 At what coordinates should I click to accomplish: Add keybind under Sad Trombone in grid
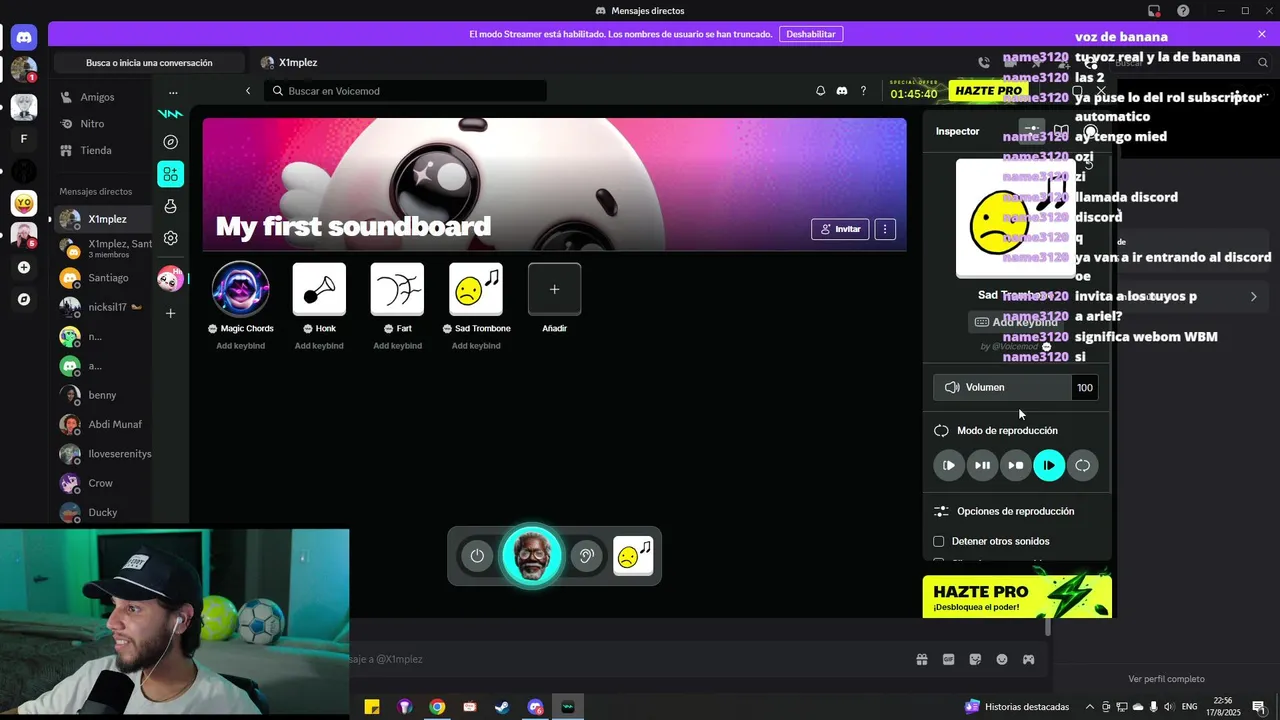476,346
